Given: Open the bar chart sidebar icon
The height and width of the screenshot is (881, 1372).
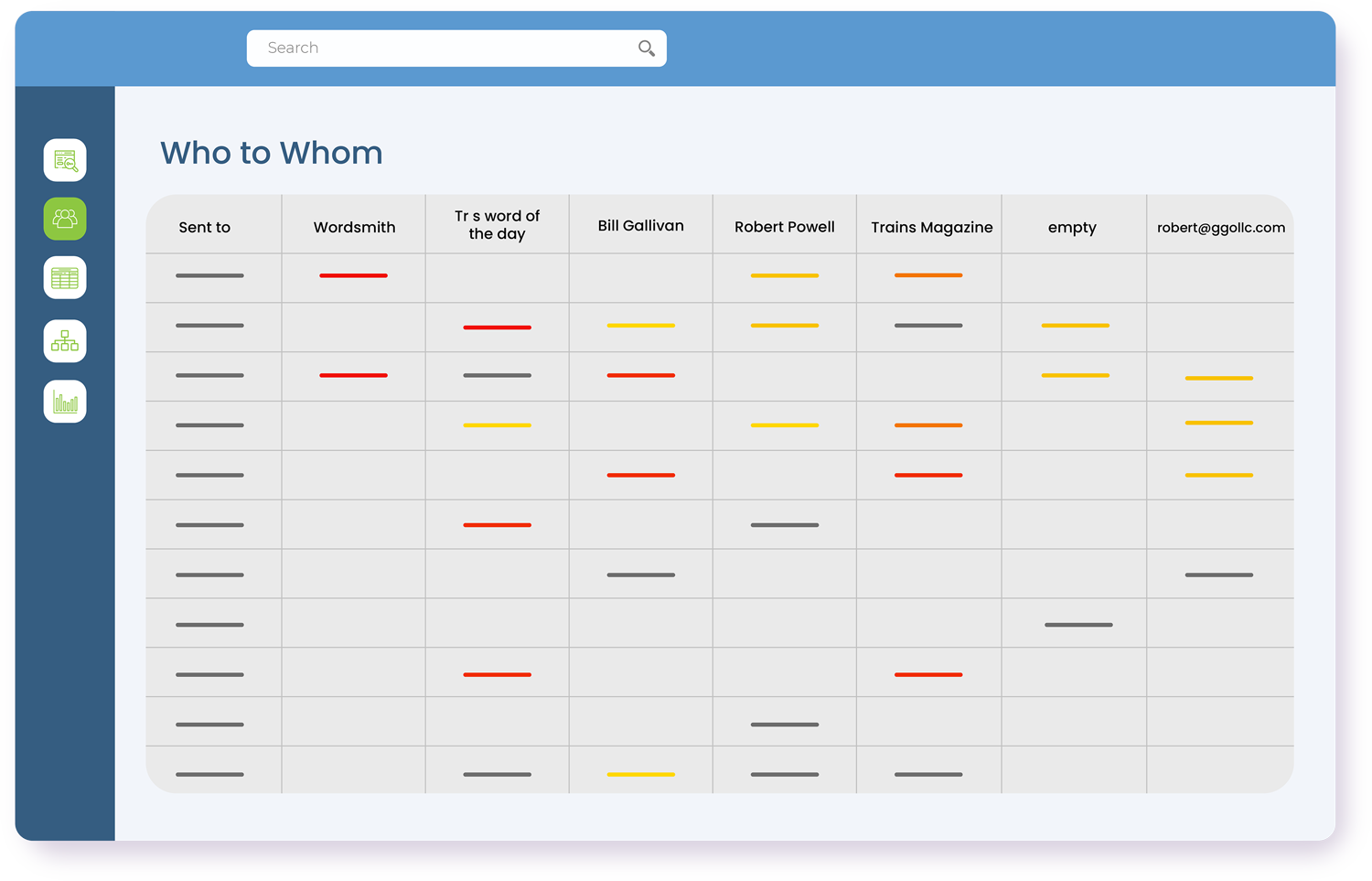Looking at the screenshot, I should (x=65, y=401).
